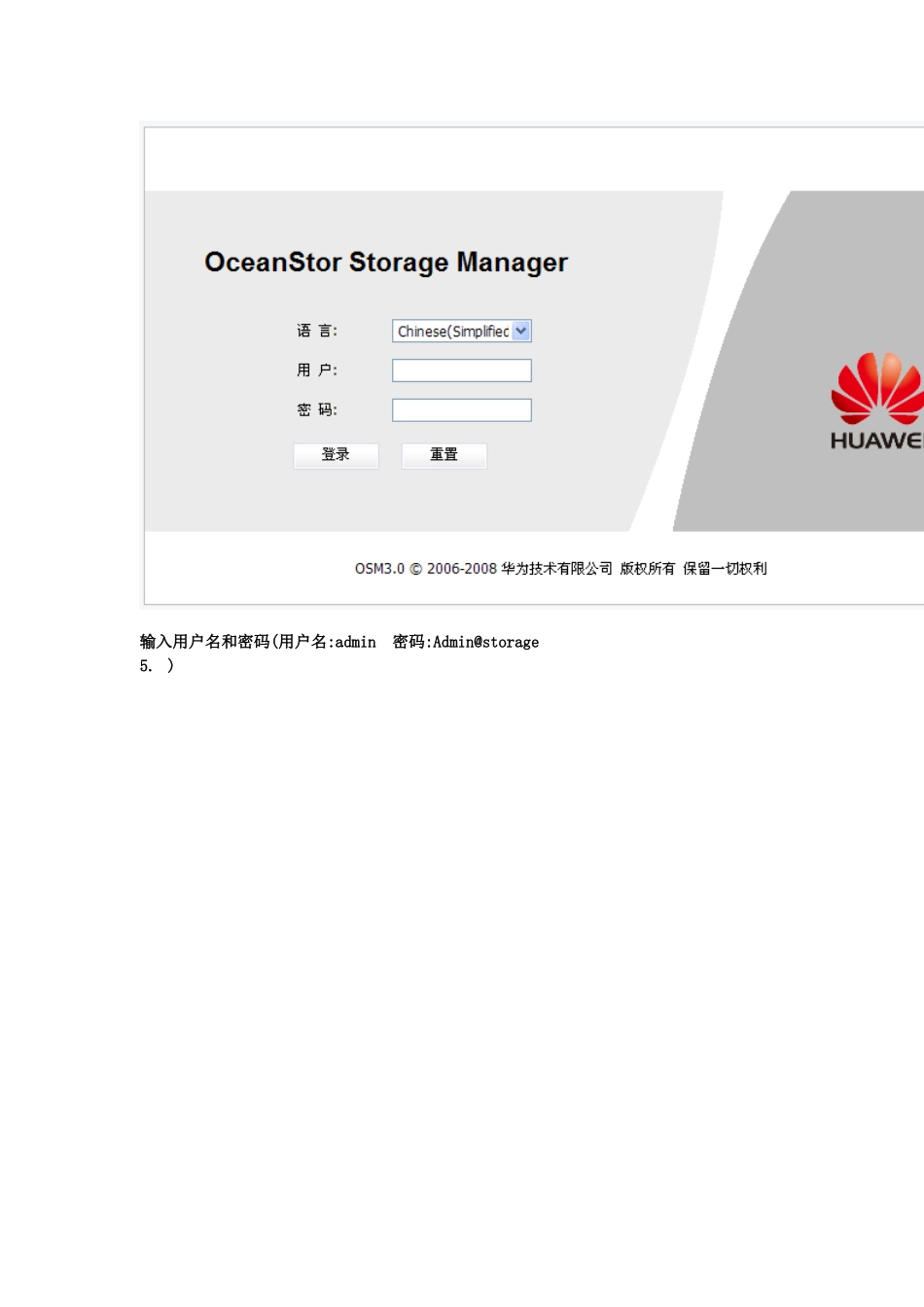Viewport: 924px width, 1307px height.
Task: Click the 用户 username input field
Action: coord(462,371)
